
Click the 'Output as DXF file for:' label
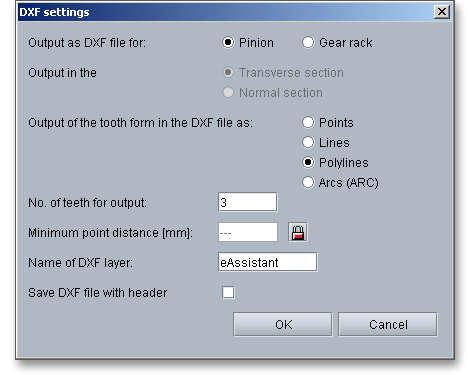(87, 43)
